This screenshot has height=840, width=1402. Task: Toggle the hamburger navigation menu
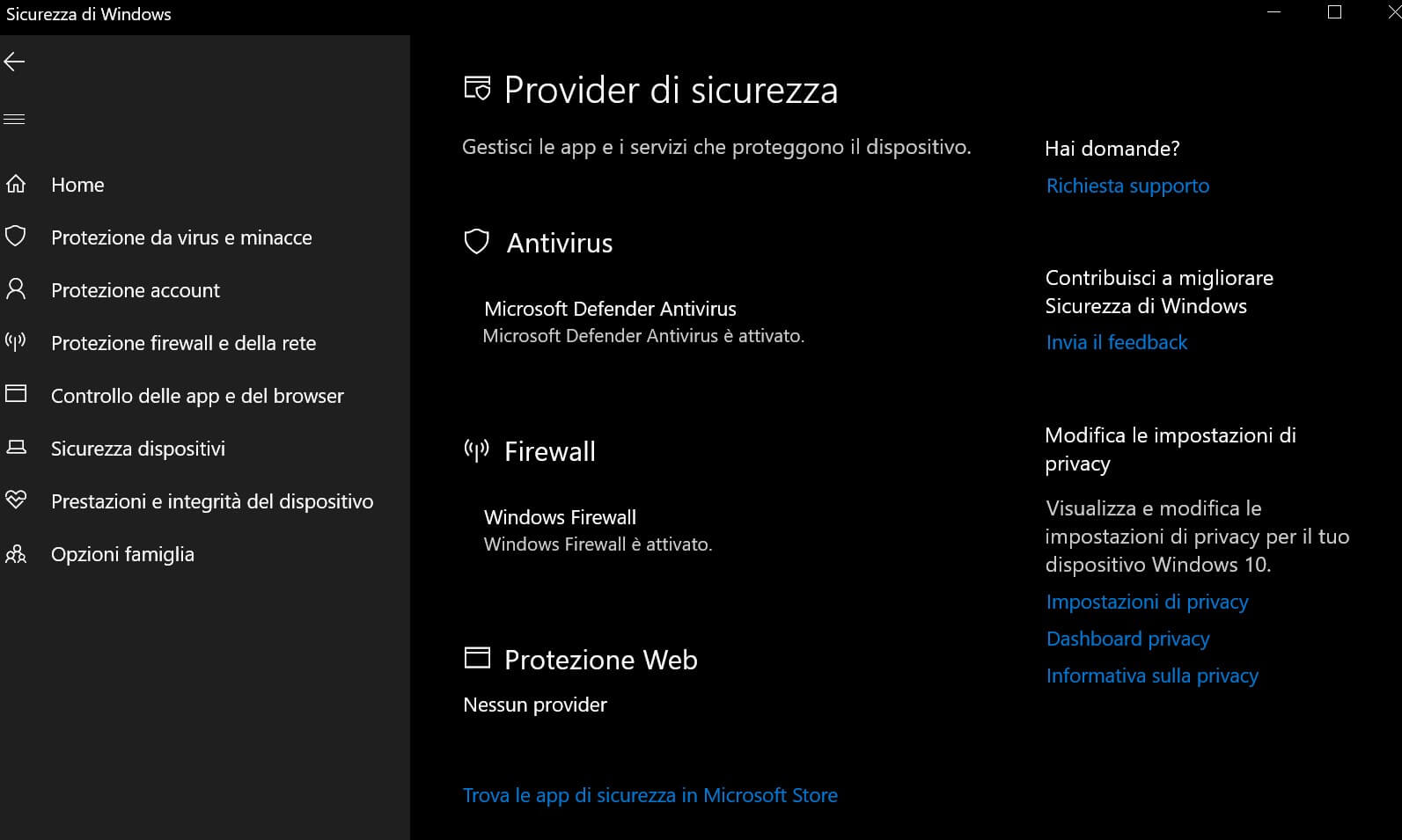click(15, 120)
